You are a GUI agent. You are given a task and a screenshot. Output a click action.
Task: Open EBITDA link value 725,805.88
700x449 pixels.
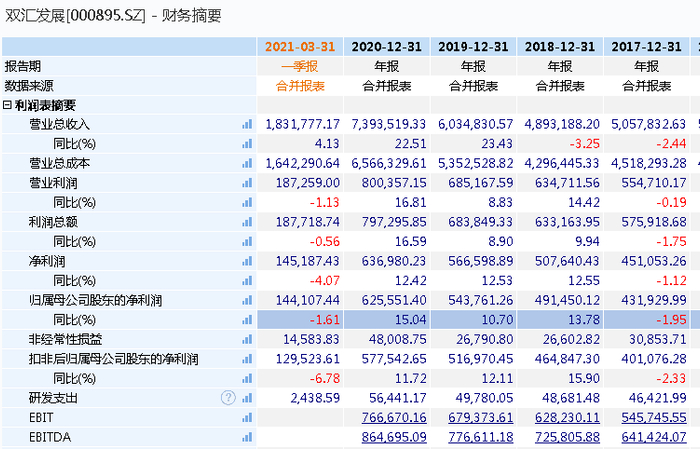pyautogui.click(x=567, y=437)
